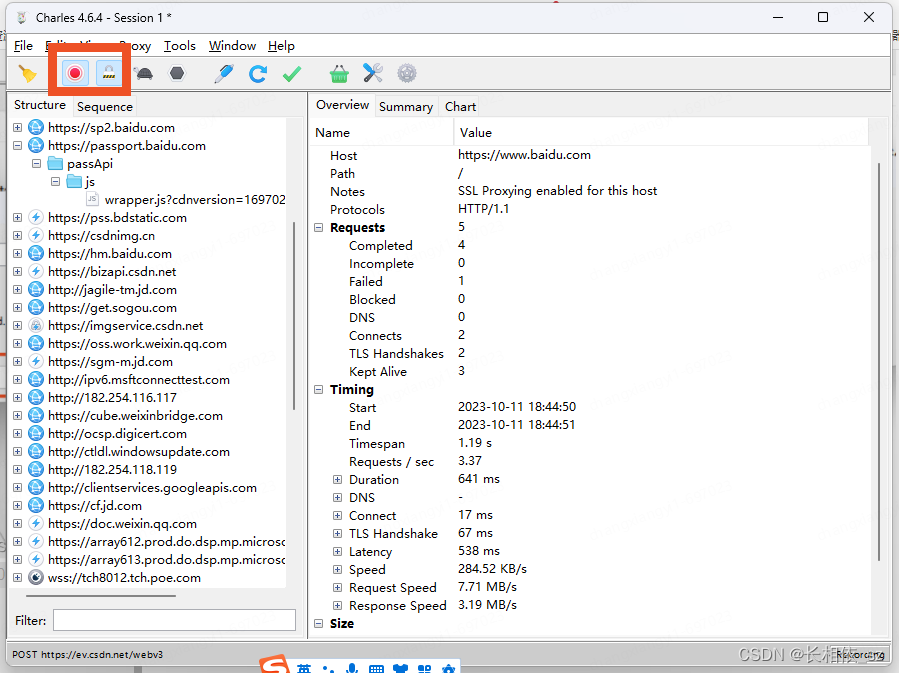Select the Chart tab
This screenshot has width=899, height=673.
tap(460, 107)
